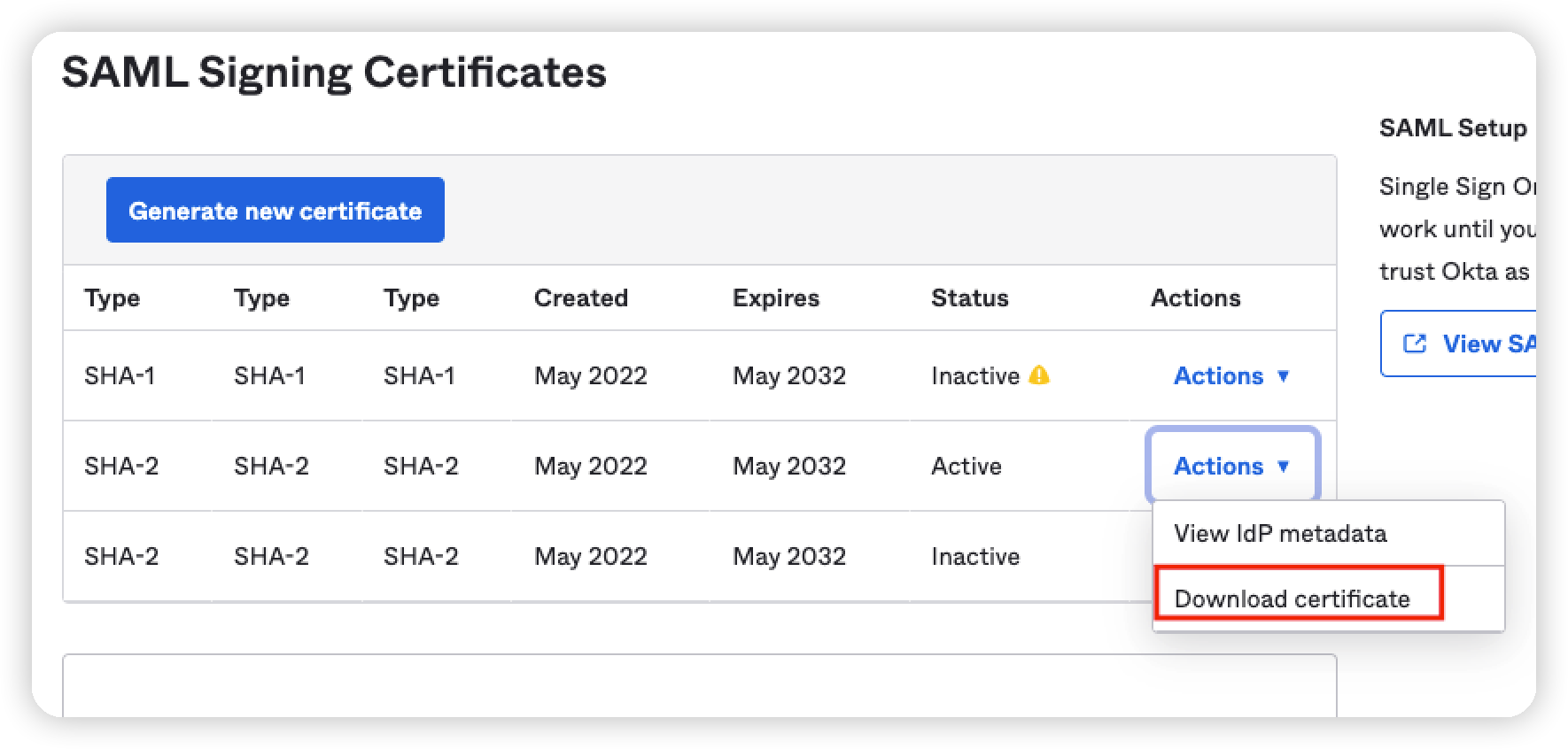This screenshot has width=1568, height=749.
Task: Open Actions dropdown for the Active certificate
Action: pos(1231,466)
